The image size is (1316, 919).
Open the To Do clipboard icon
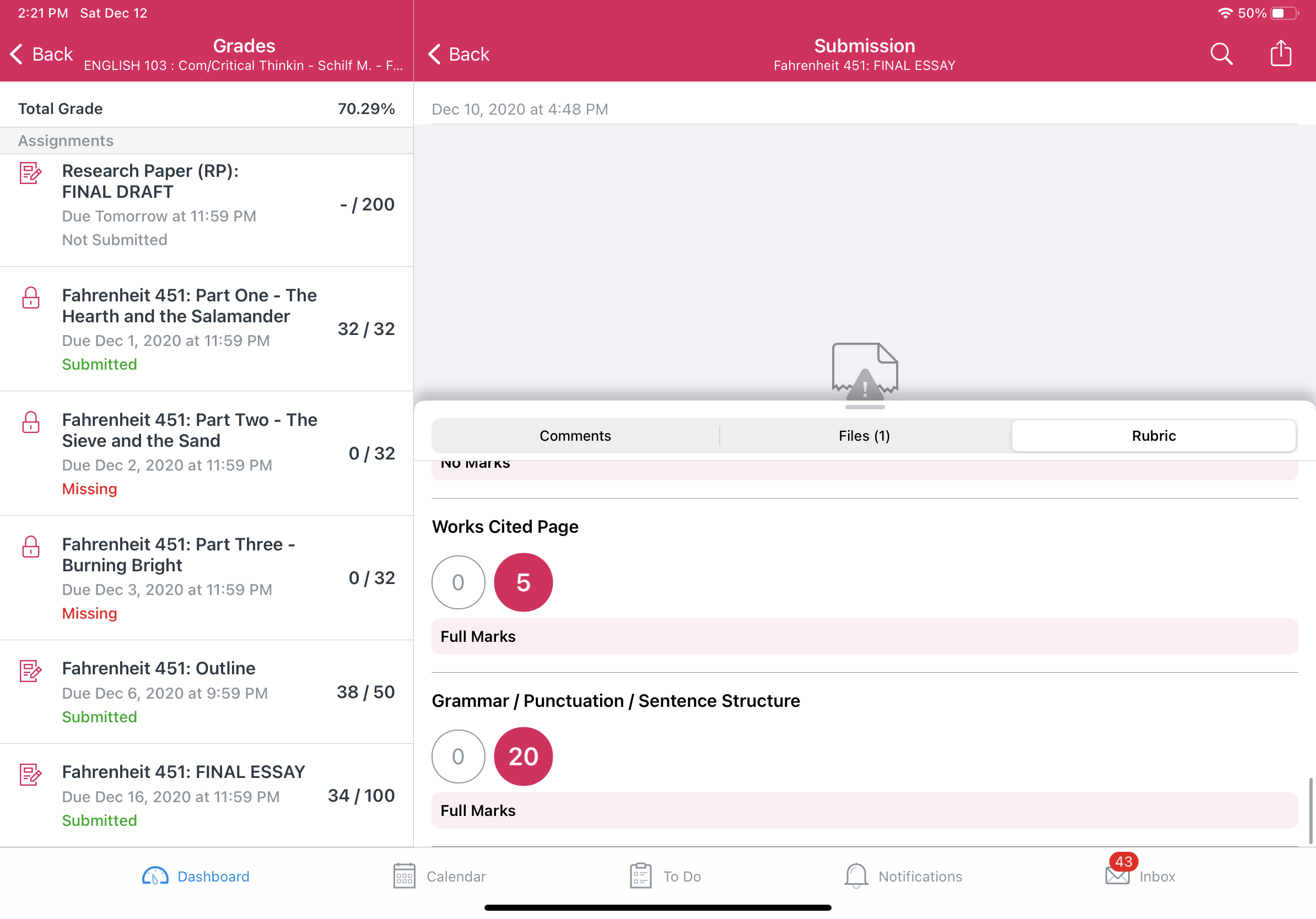coord(640,876)
